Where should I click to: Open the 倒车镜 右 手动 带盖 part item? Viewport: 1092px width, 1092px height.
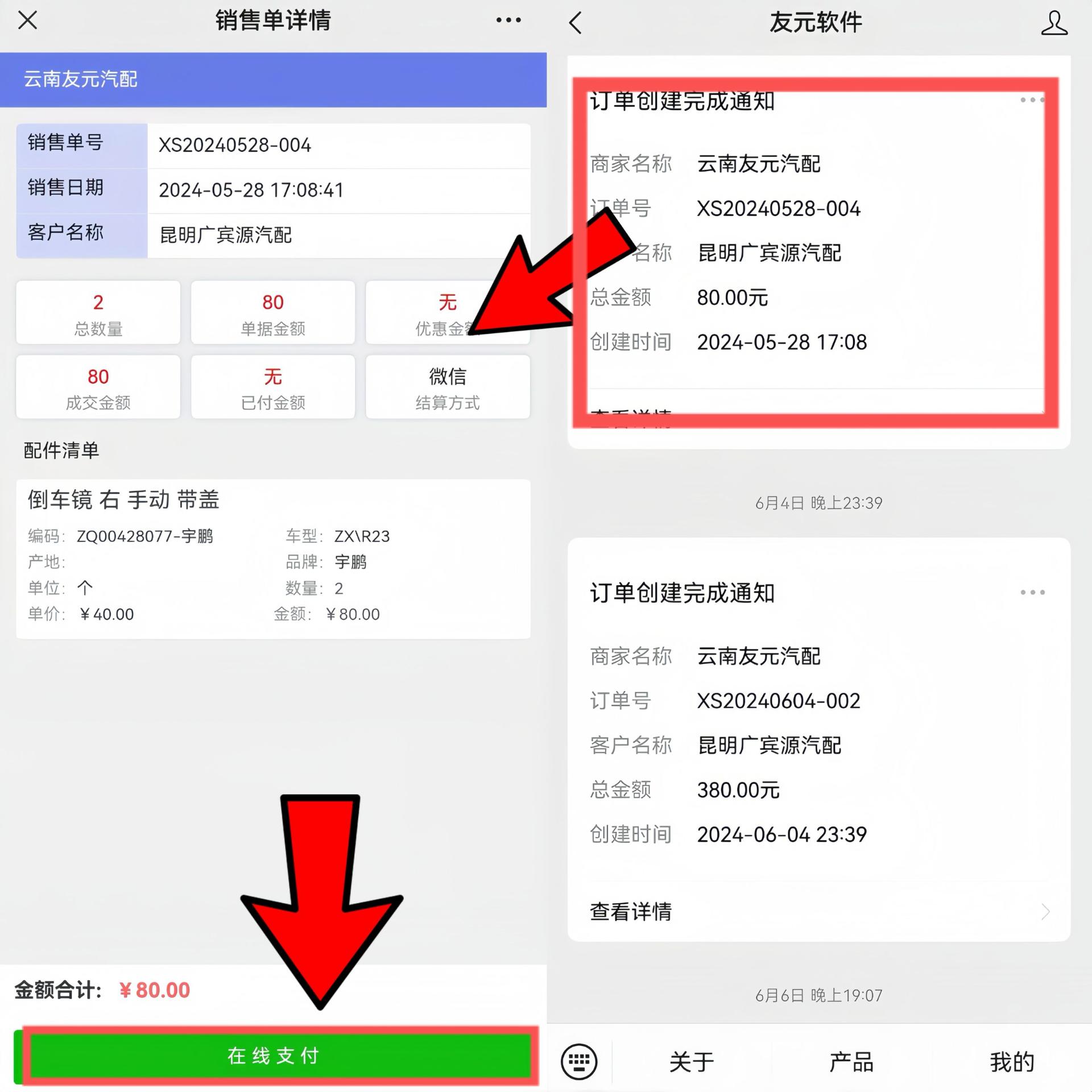click(x=273, y=559)
